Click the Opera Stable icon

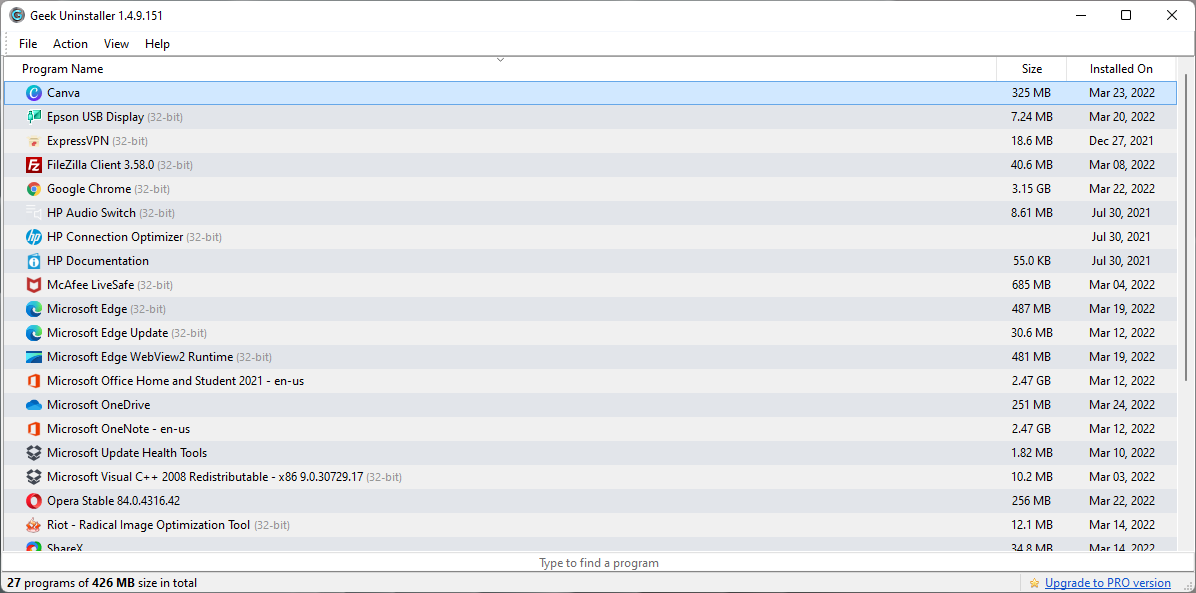(x=34, y=501)
